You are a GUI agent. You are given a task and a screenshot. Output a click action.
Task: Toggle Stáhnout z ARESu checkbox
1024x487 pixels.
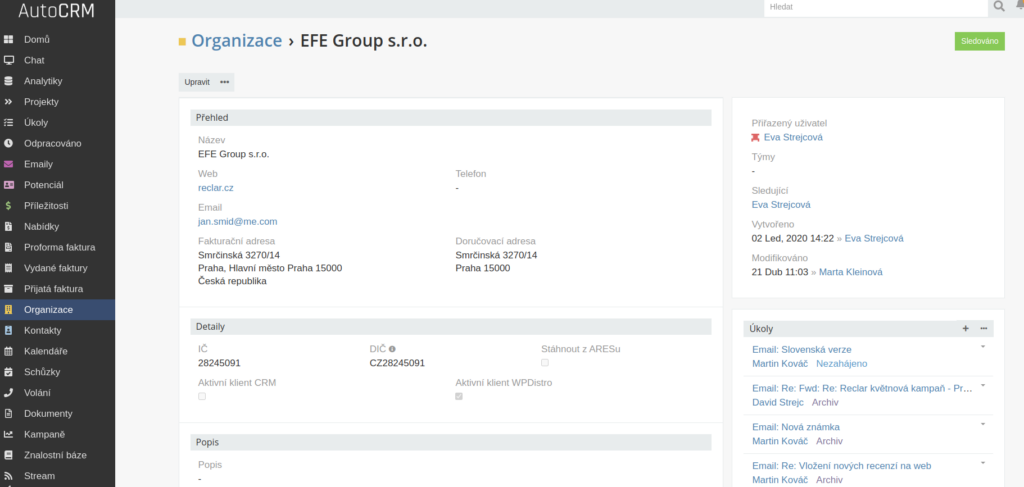(x=545, y=362)
